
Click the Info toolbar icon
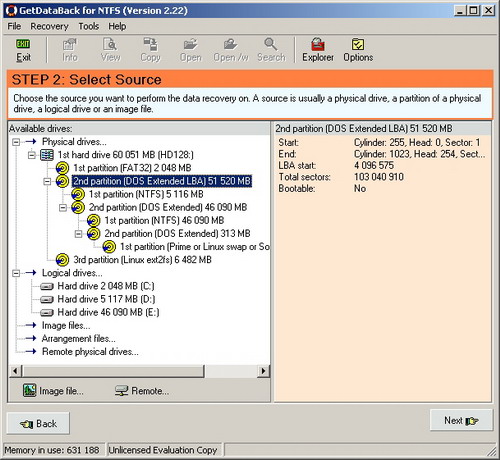(x=69, y=44)
